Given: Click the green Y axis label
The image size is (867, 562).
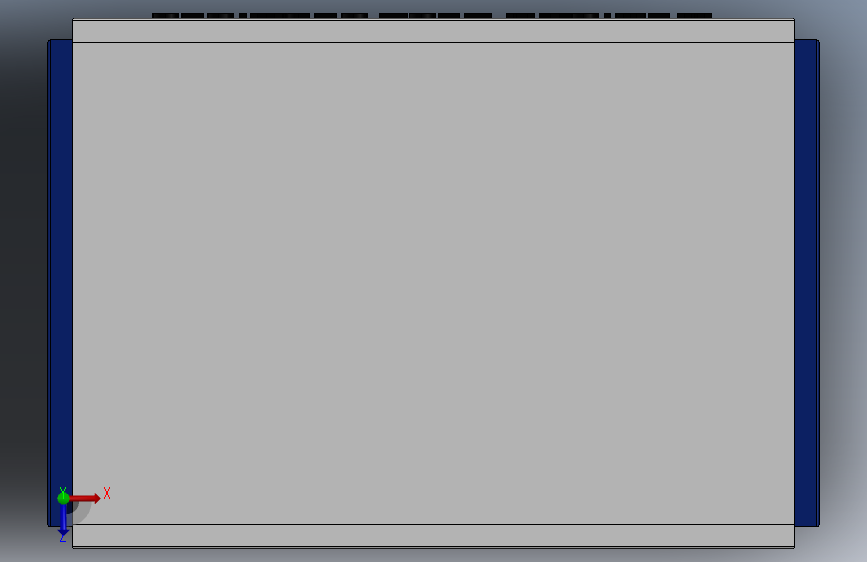Looking at the screenshot, I should pyautogui.click(x=62, y=490).
